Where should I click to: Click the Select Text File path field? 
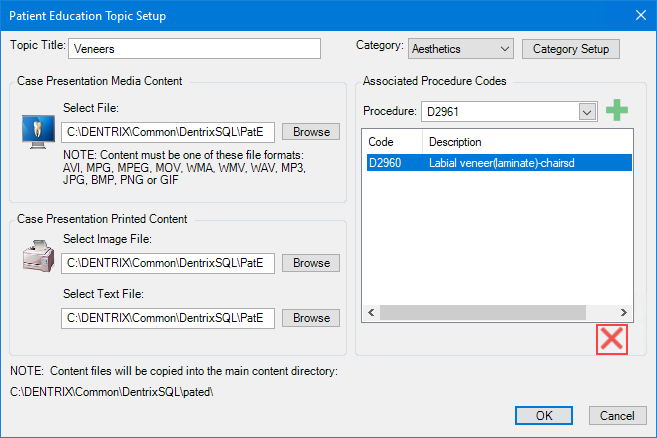[x=168, y=318]
